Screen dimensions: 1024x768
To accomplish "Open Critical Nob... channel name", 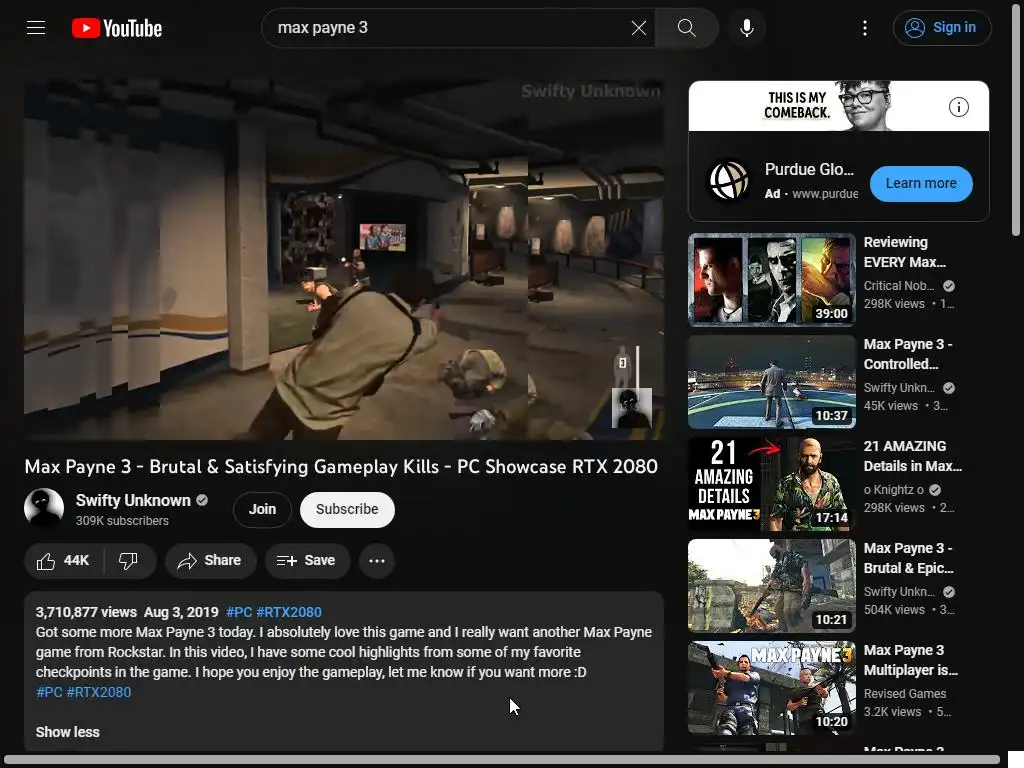I will pyautogui.click(x=899, y=286).
